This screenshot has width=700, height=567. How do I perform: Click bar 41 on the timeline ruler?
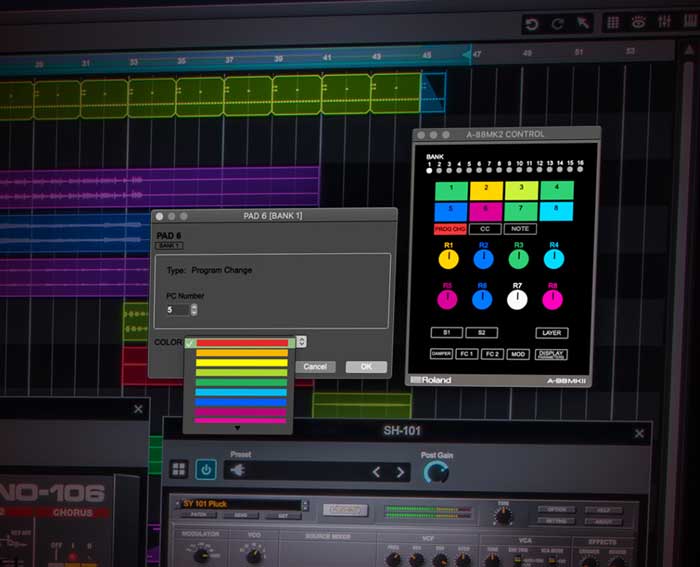click(x=327, y=58)
